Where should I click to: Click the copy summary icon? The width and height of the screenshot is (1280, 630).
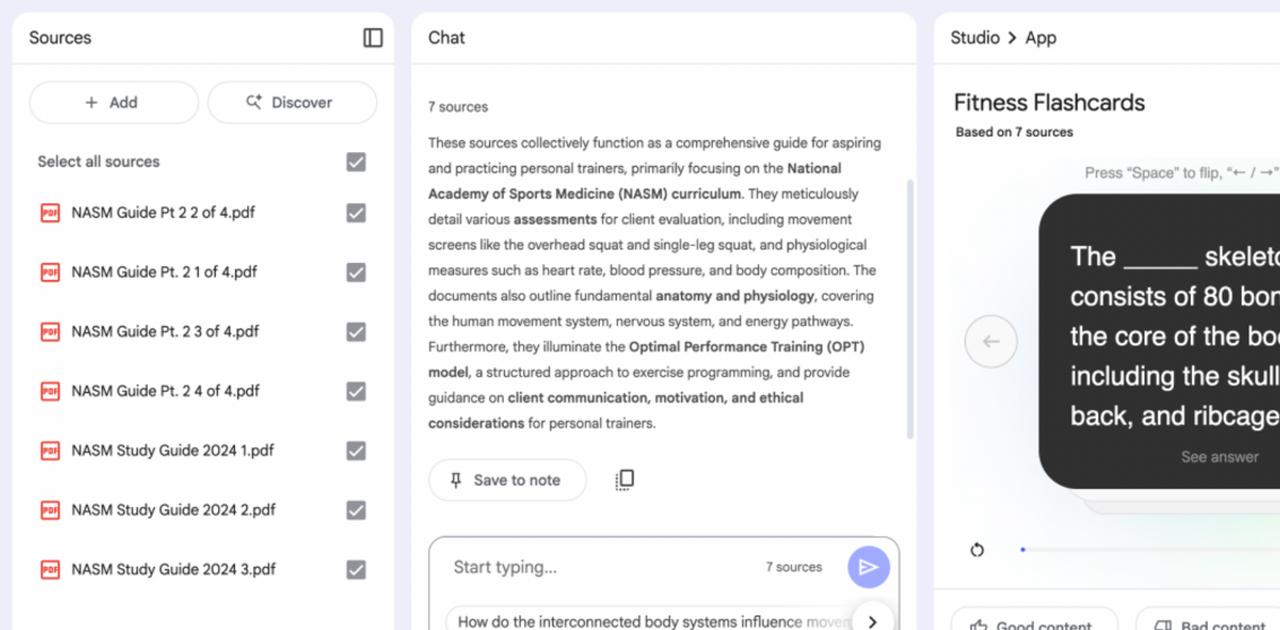coord(625,480)
